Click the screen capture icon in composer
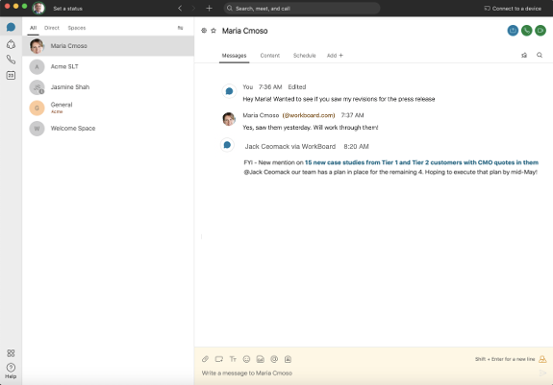This screenshot has width=553, height=385. pos(219,359)
